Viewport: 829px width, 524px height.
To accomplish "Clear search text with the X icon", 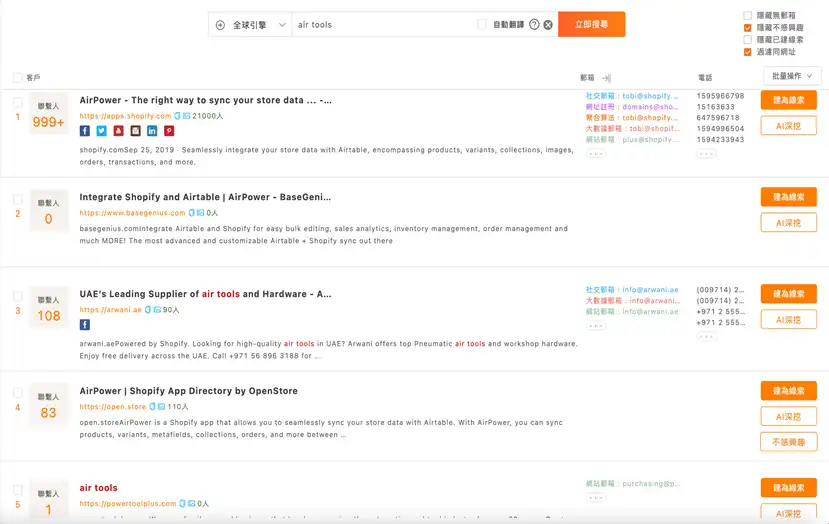I will point(548,25).
